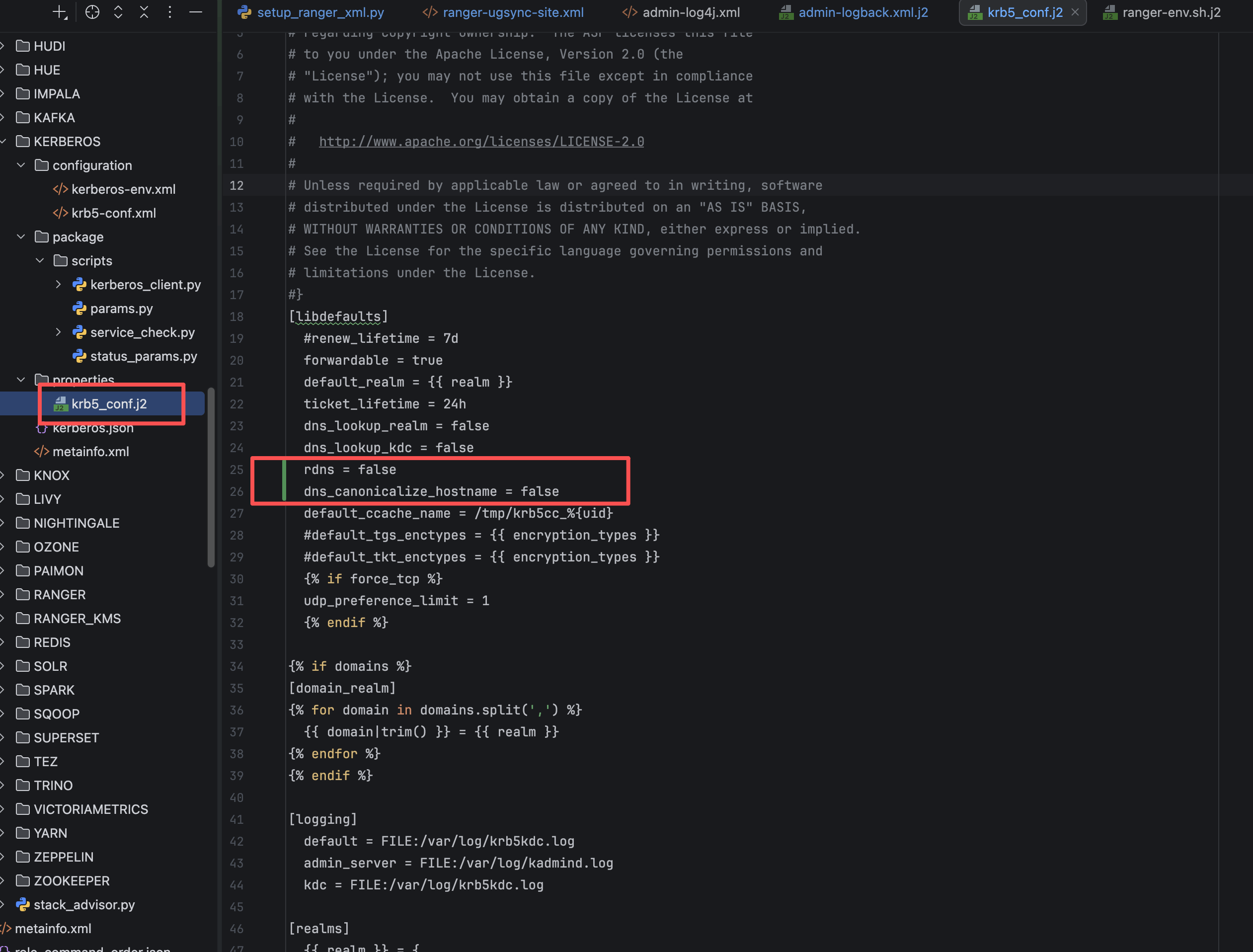Click the Expand All toolbar icon

118,12
